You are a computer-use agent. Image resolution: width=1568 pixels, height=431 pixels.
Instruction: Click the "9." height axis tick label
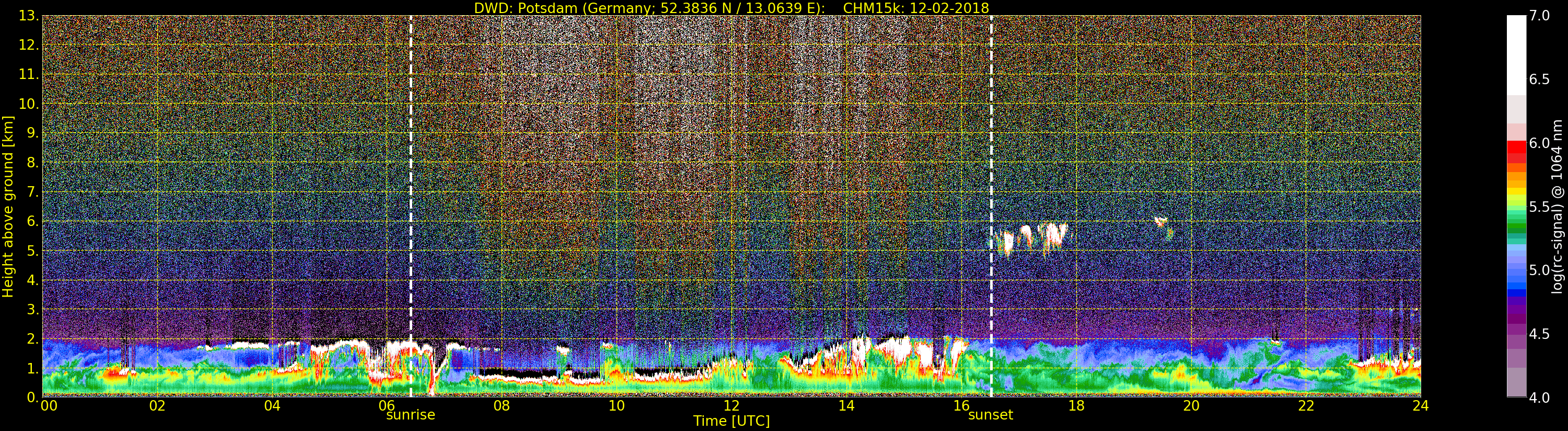click(32, 133)
